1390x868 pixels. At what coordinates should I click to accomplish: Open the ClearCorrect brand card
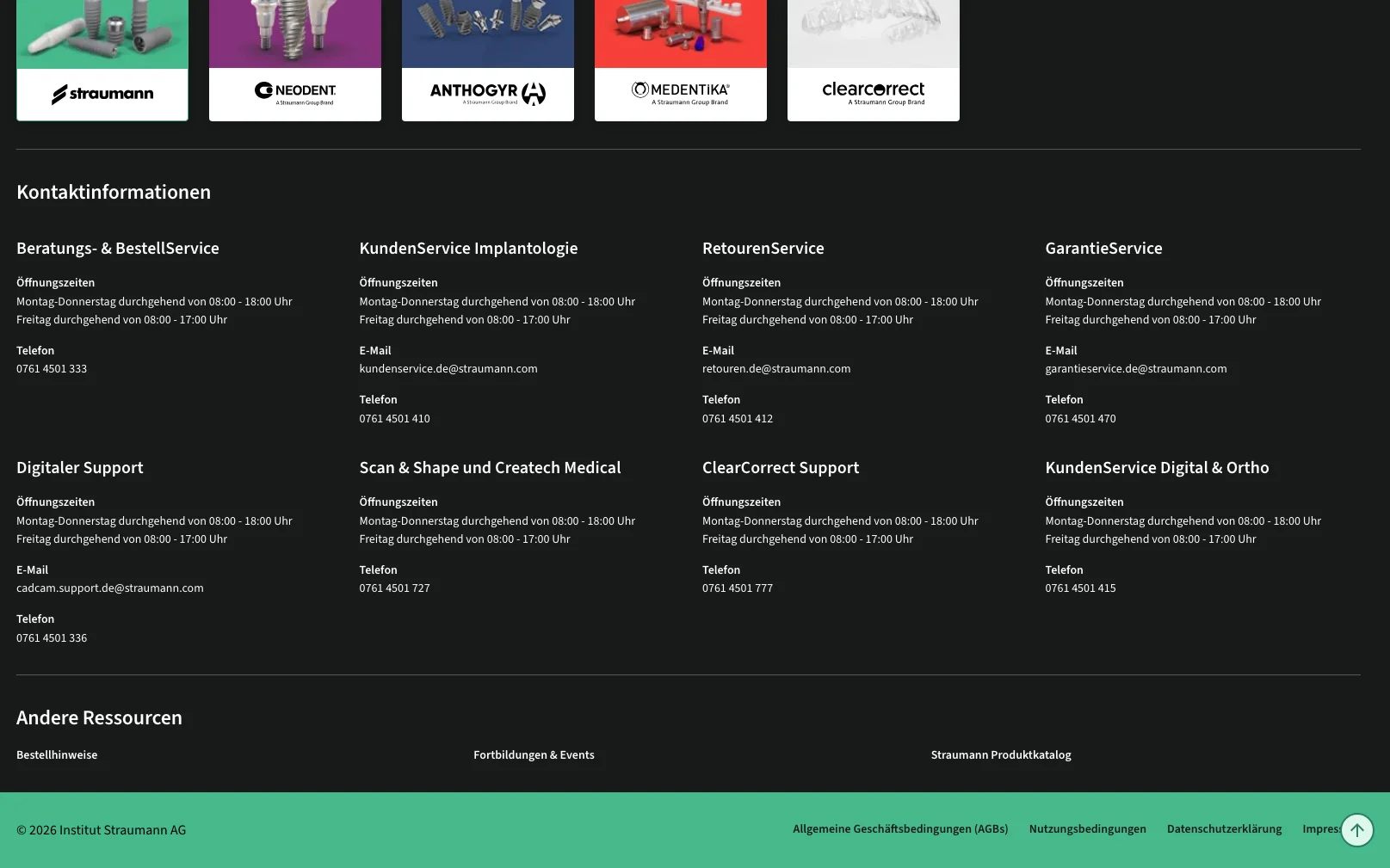[x=874, y=60]
